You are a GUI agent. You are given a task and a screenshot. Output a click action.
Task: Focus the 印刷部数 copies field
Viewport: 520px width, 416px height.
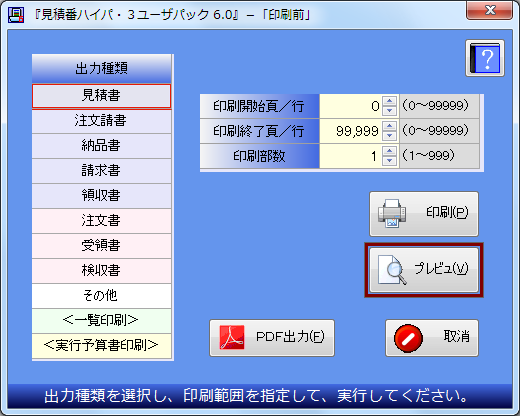351,156
